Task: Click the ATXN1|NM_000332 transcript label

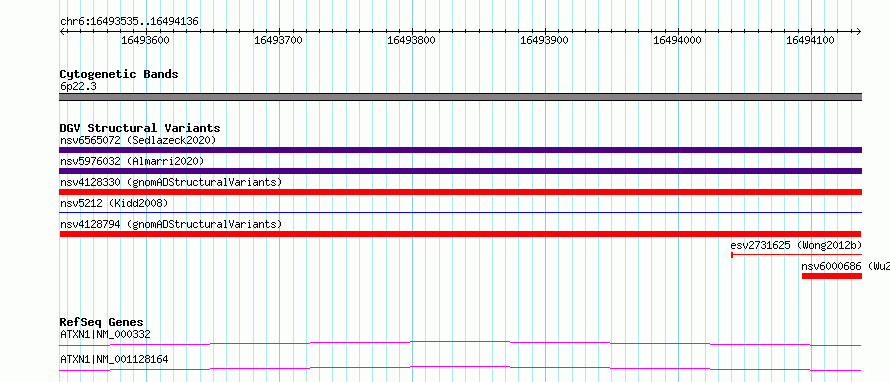Action: (105, 334)
